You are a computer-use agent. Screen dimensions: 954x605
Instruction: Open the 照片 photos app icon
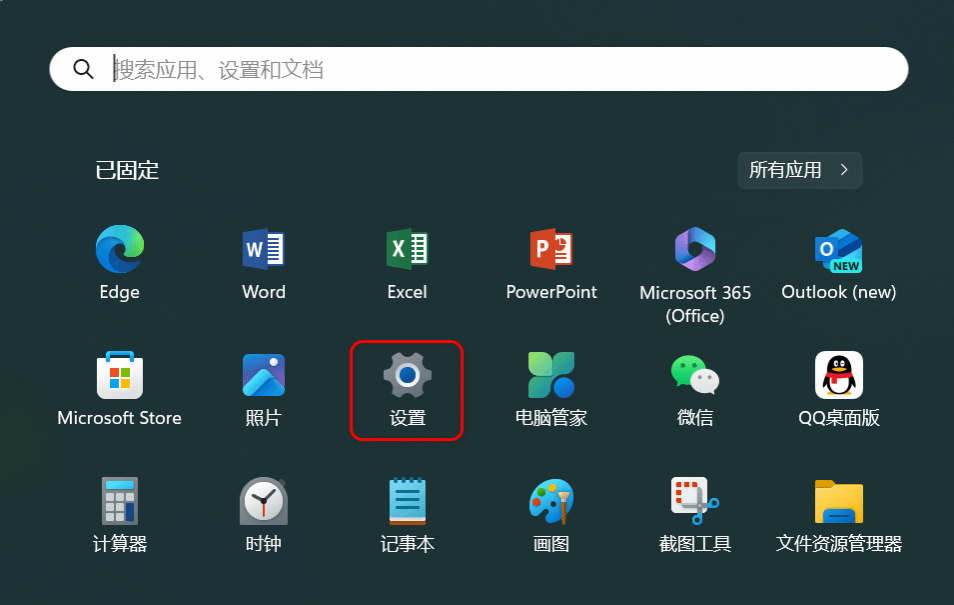(x=263, y=375)
